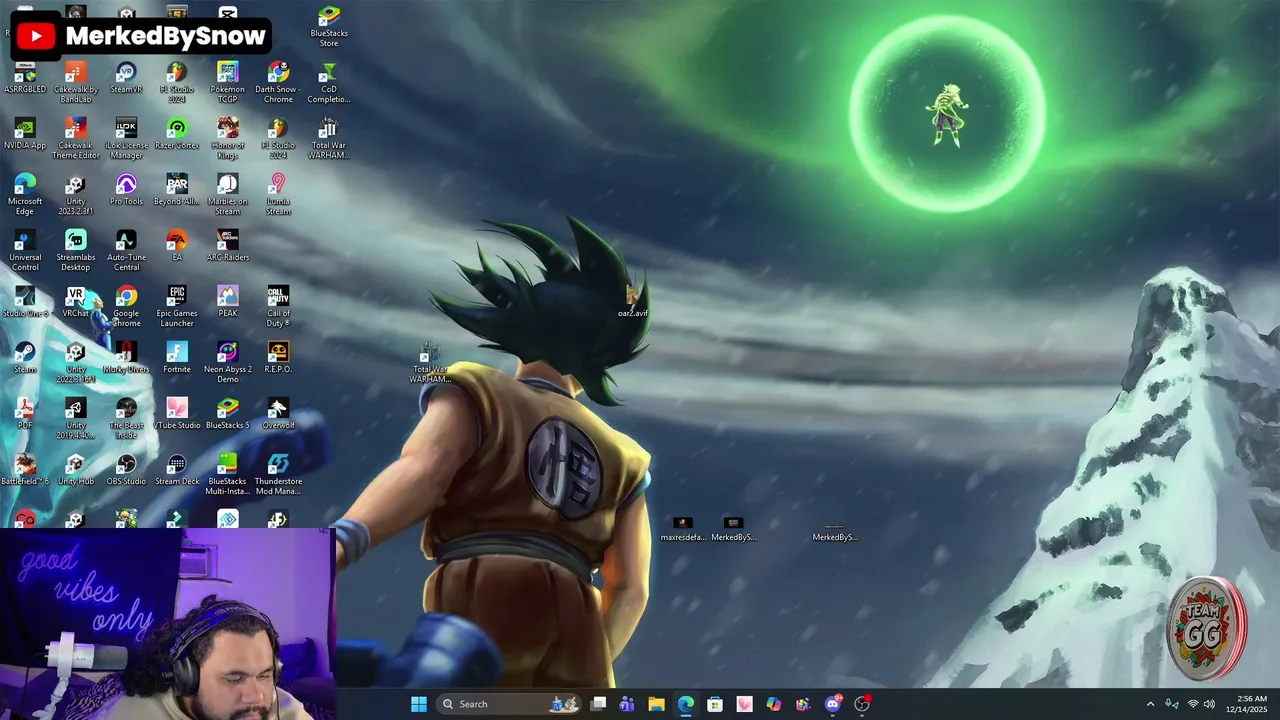Open the R.E.P.O. game shortcut

pyautogui.click(x=278, y=359)
